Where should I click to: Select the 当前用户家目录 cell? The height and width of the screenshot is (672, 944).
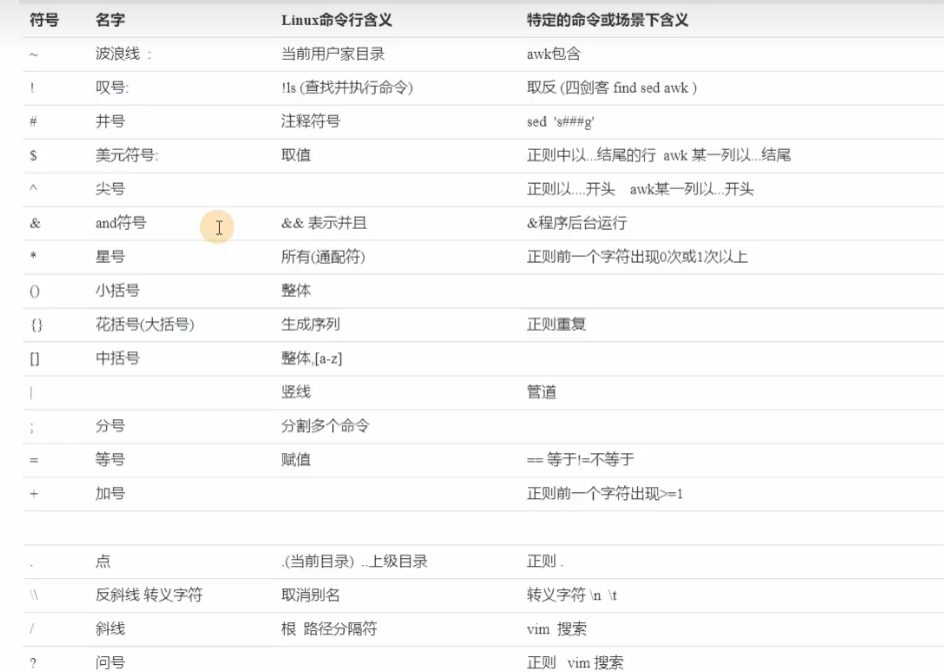333,54
